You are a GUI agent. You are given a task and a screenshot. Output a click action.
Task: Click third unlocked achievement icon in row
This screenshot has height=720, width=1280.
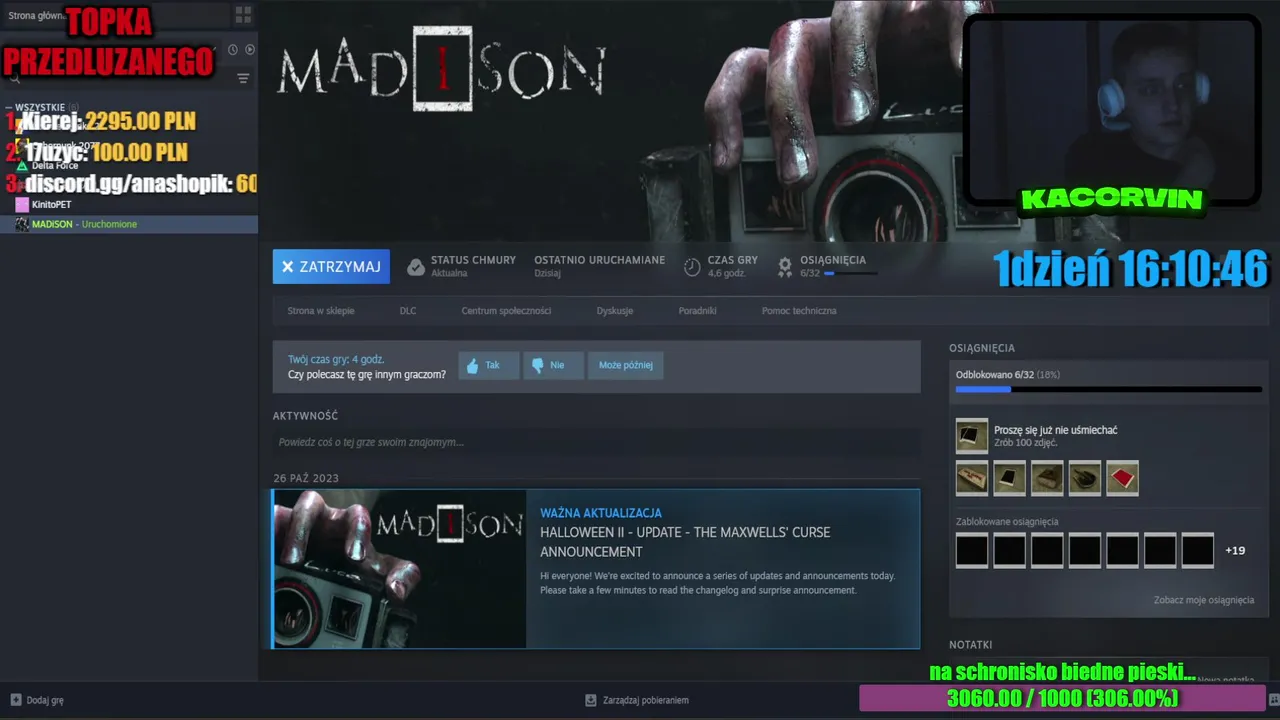point(1047,478)
